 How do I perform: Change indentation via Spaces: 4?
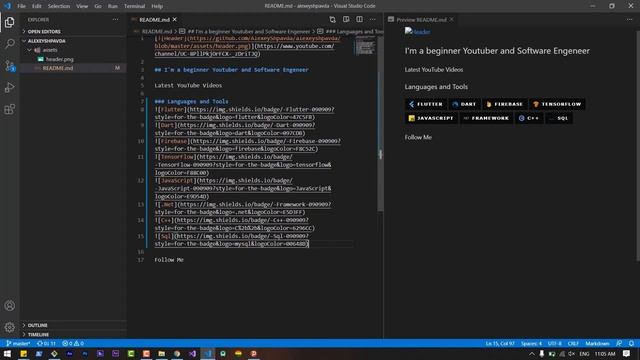tap(531, 343)
